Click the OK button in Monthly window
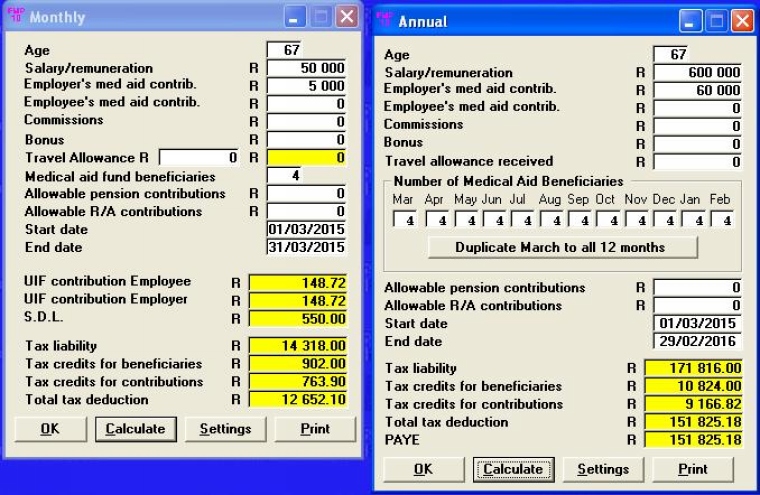 click(x=50, y=429)
